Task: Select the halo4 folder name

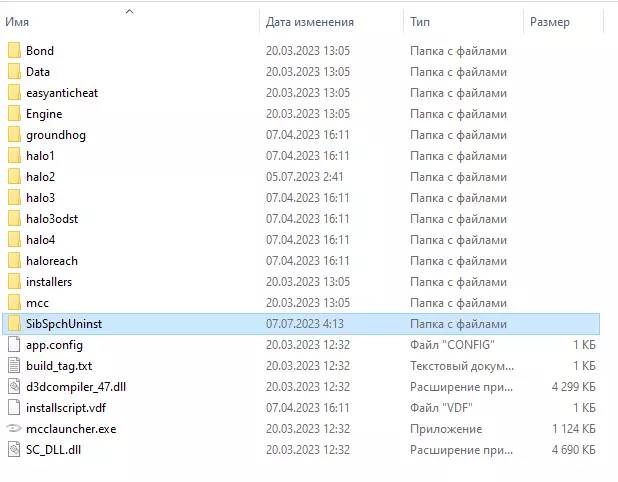Action: (41, 240)
